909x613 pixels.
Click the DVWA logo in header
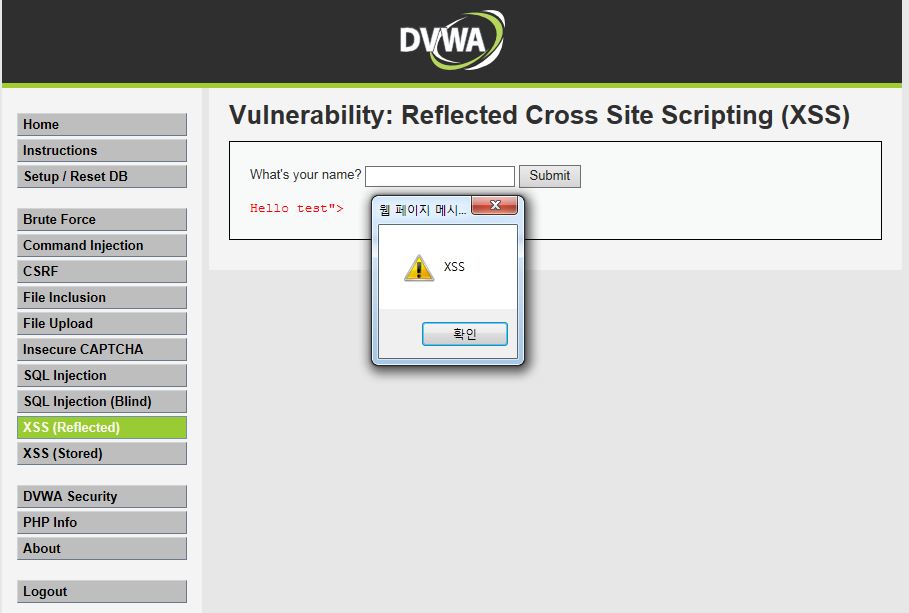coord(452,40)
